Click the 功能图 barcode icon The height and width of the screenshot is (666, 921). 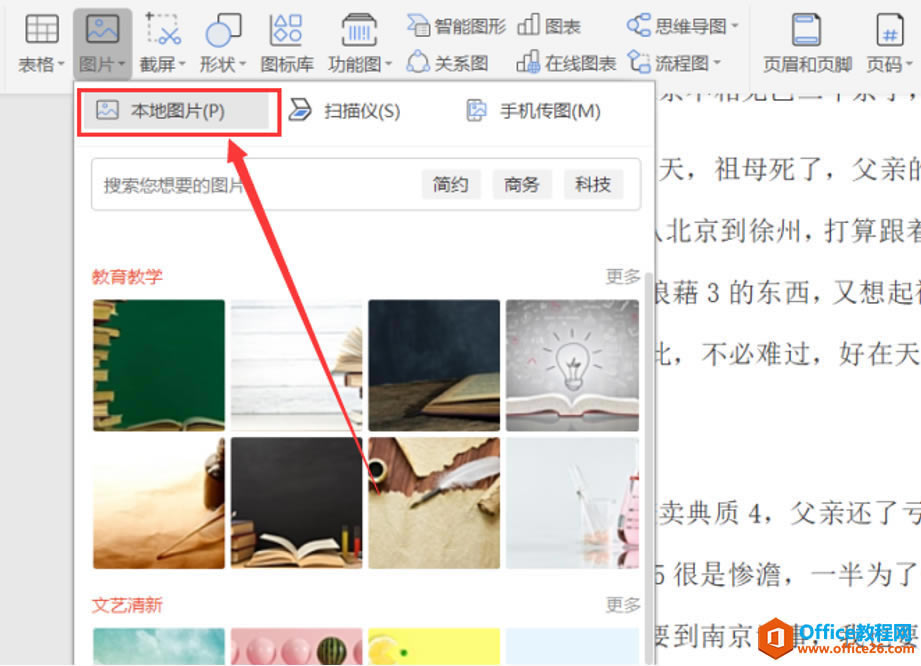coord(359,29)
